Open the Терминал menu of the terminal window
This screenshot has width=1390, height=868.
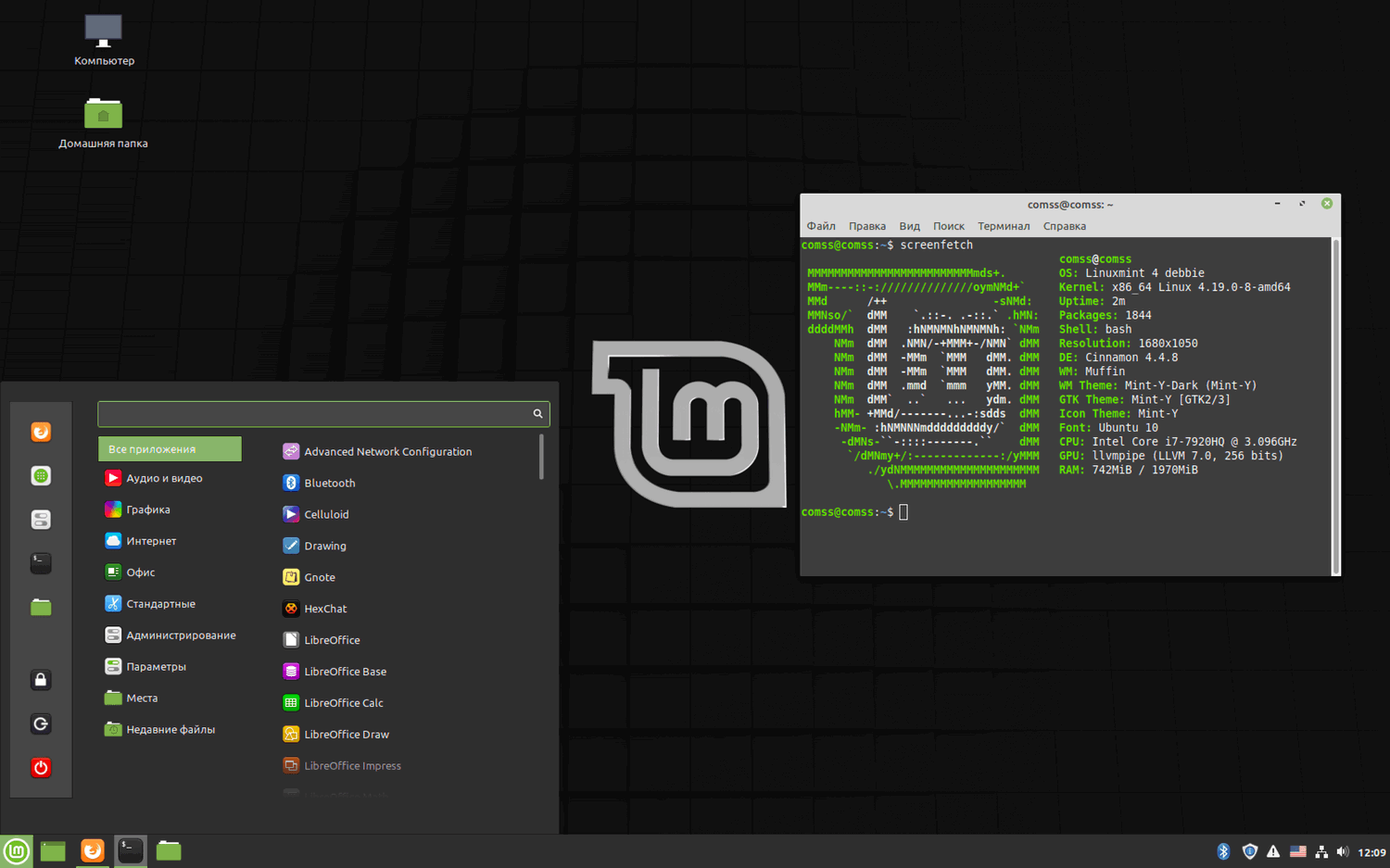[1004, 225]
